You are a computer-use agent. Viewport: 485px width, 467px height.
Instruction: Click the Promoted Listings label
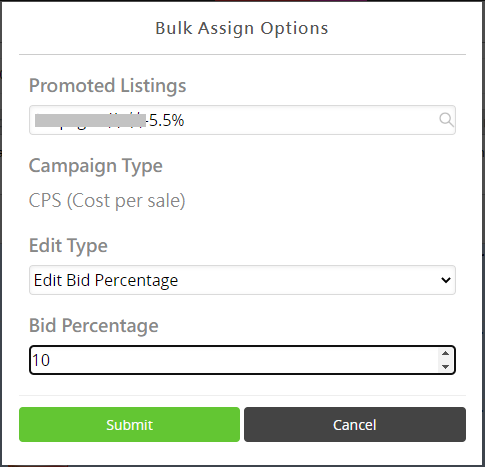tap(108, 86)
